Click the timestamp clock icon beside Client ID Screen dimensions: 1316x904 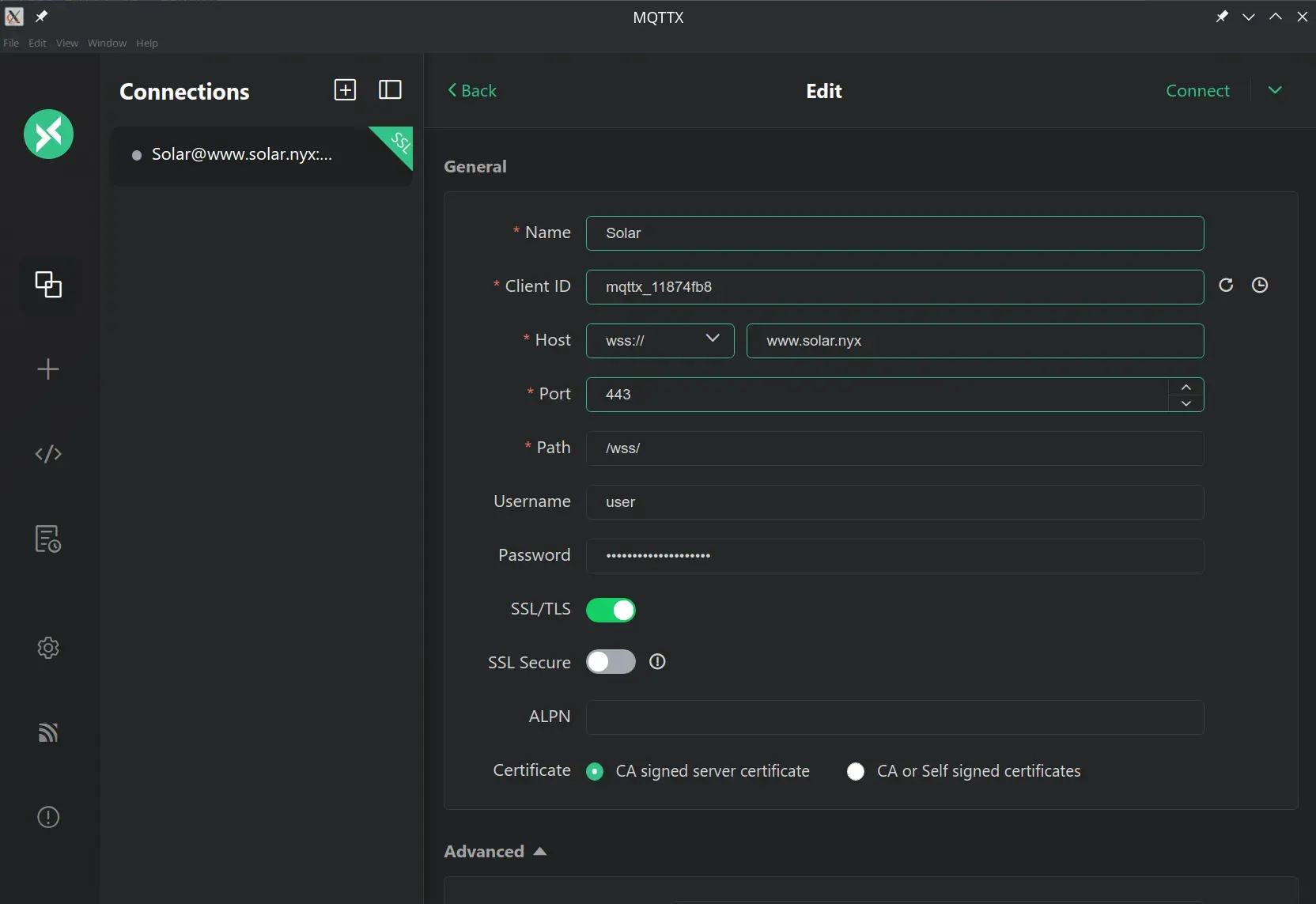point(1260,285)
